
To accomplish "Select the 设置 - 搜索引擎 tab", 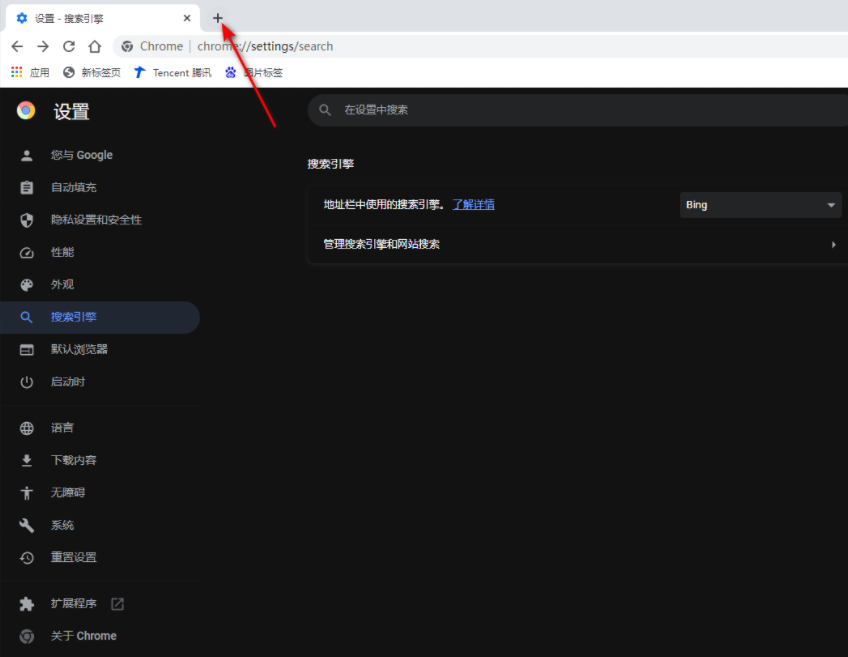I will pos(103,18).
